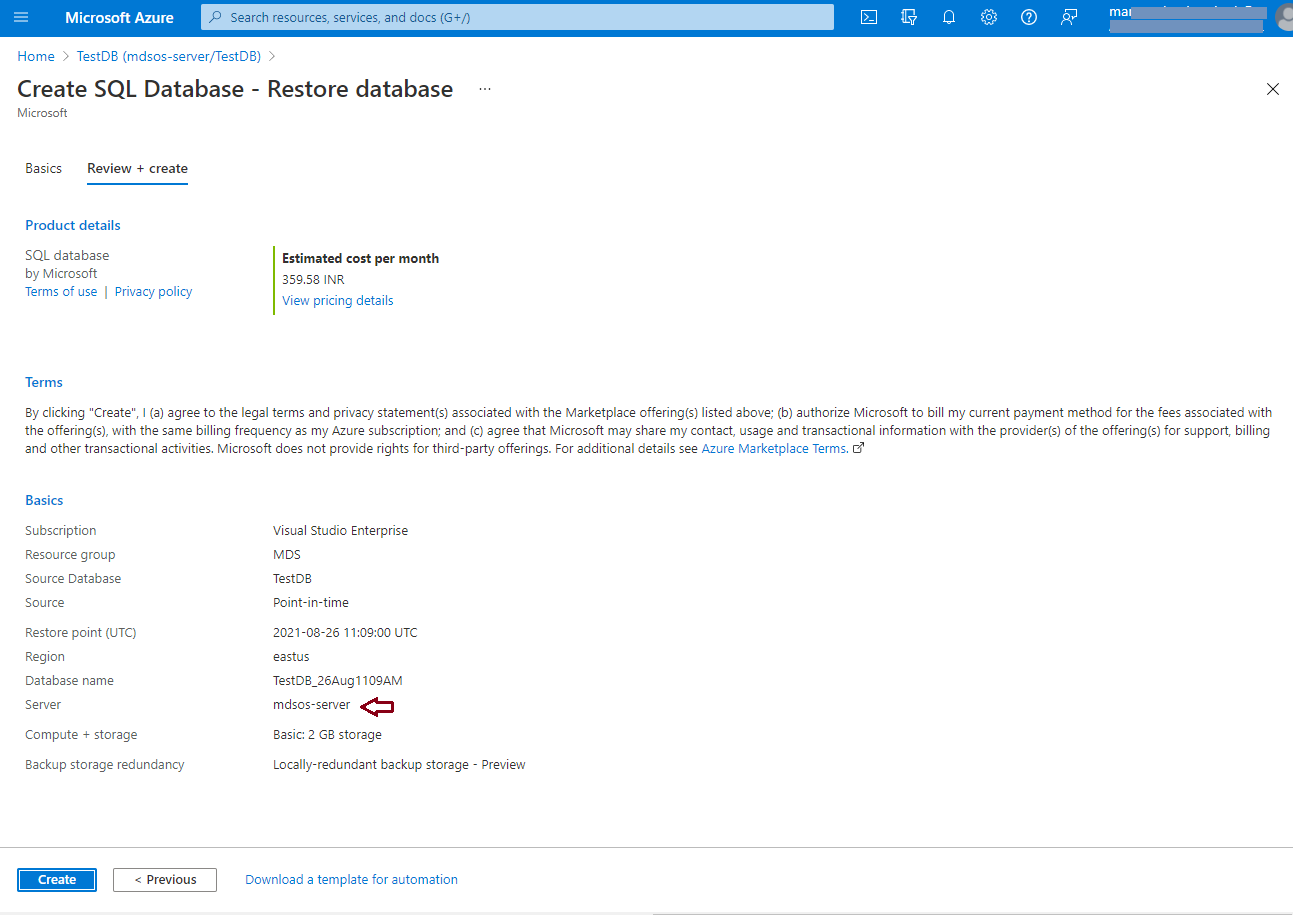Open Download a template for automation
Viewport: 1293px width, 915px height.
(351, 880)
